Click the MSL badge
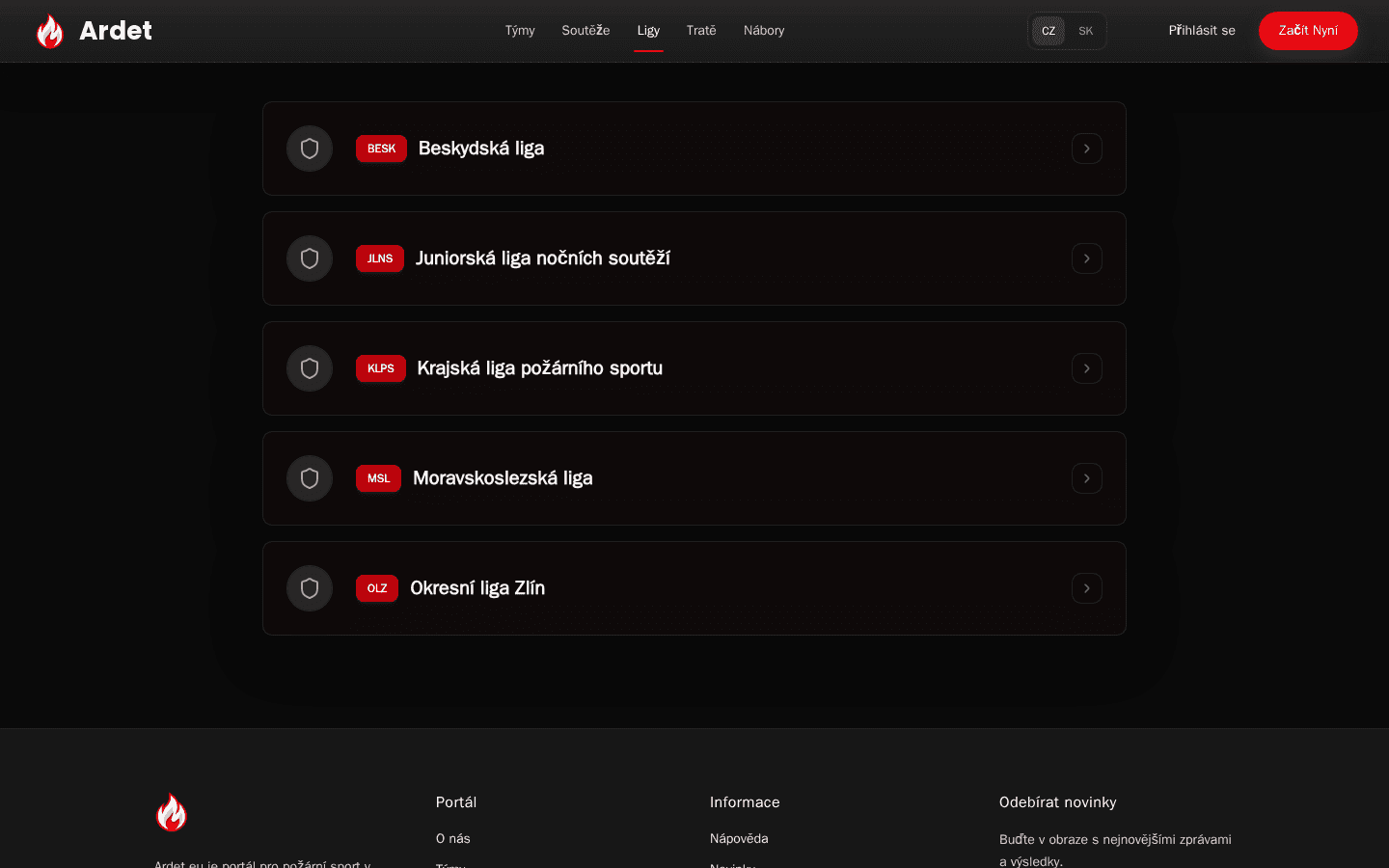 click(x=378, y=478)
